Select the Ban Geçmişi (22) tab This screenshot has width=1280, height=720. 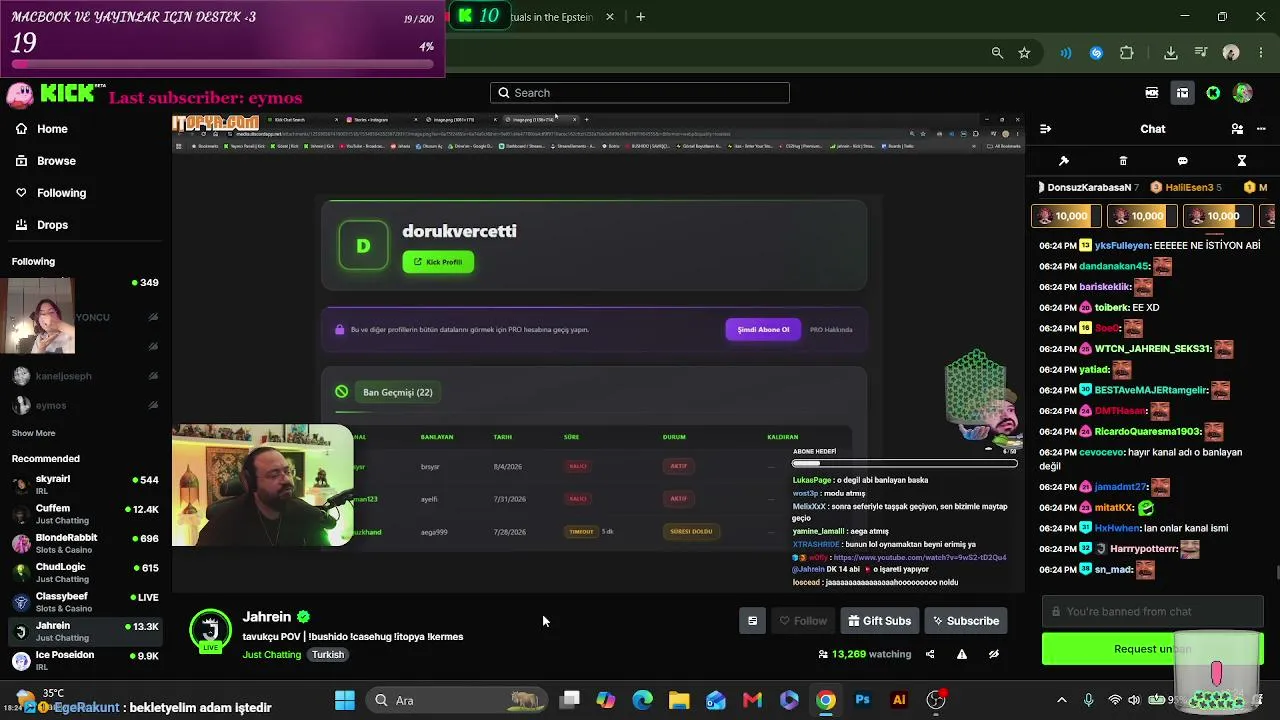pos(397,392)
